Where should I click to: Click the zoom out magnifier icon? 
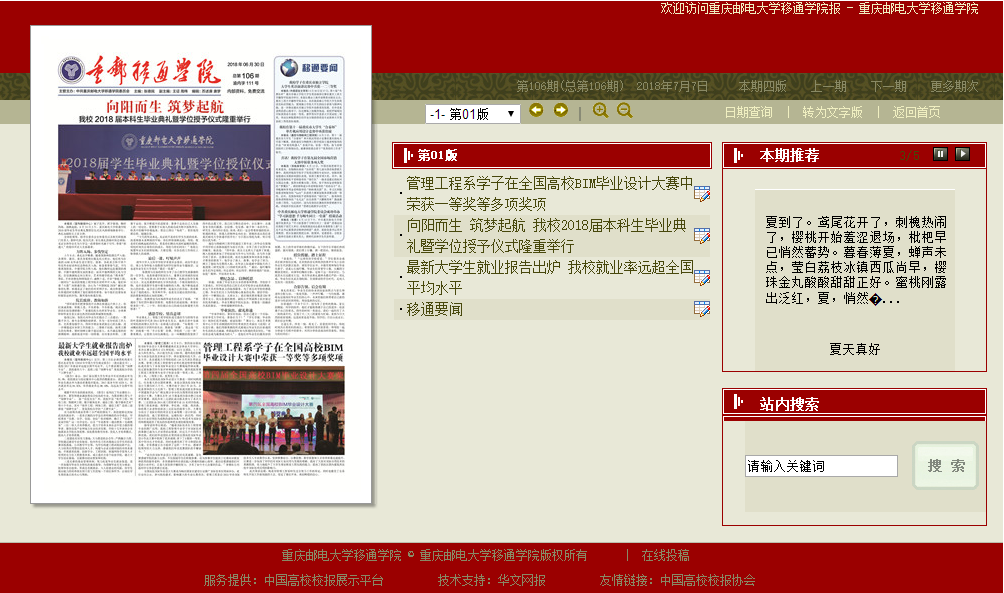tap(625, 111)
